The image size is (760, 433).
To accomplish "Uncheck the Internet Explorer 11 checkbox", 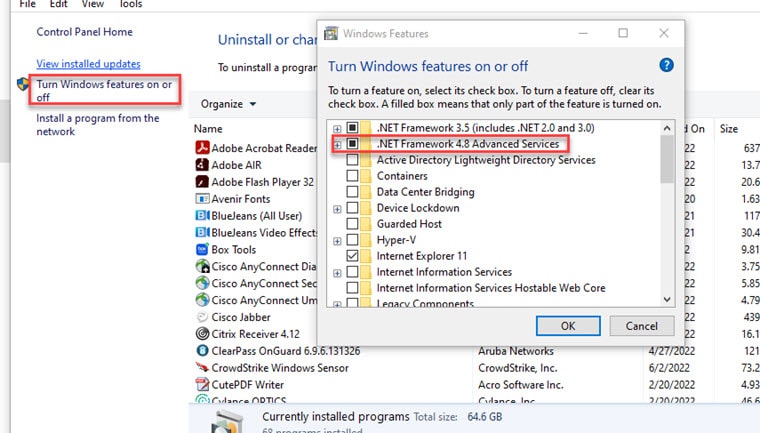I will 352,256.
